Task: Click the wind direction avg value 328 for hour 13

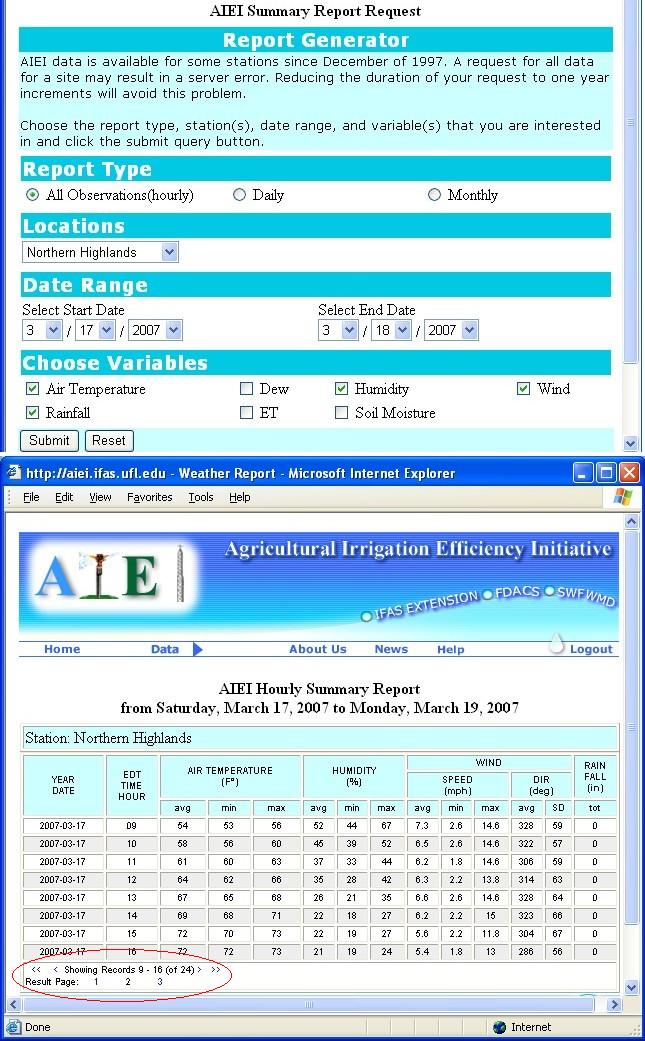Action: point(526,898)
